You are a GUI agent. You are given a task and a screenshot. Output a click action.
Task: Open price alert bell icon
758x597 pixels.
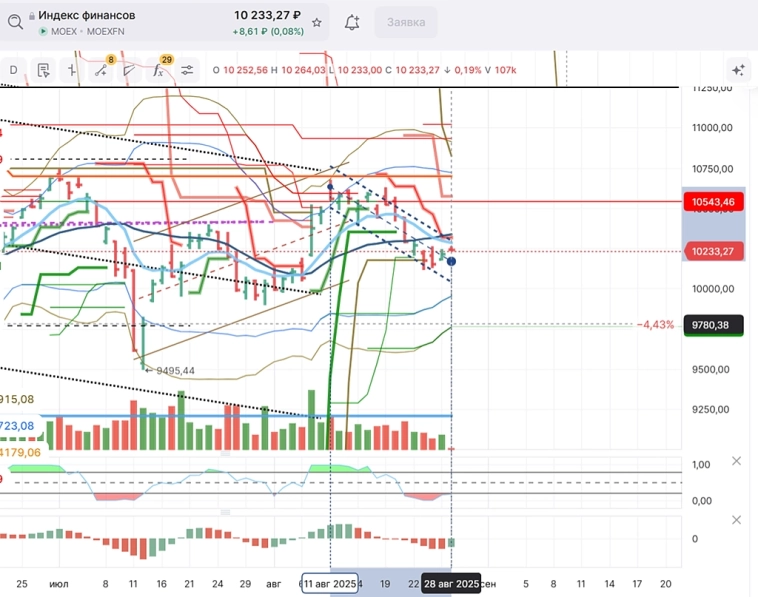pos(351,22)
